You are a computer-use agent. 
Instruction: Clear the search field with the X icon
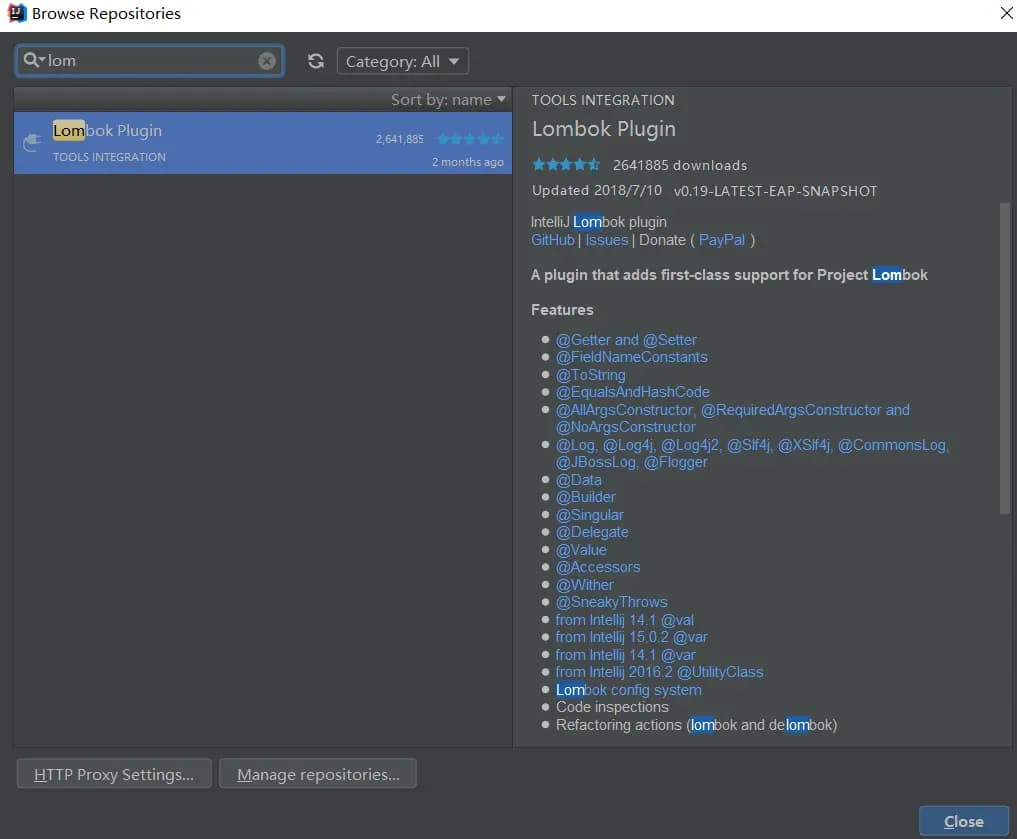click(267, 61)
